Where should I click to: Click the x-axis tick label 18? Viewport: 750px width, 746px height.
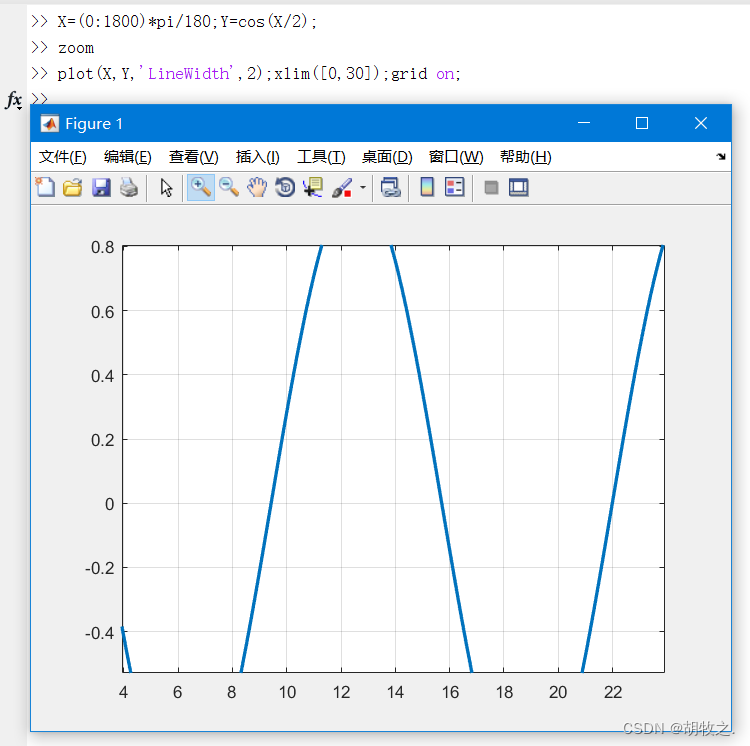click(504, 692)
